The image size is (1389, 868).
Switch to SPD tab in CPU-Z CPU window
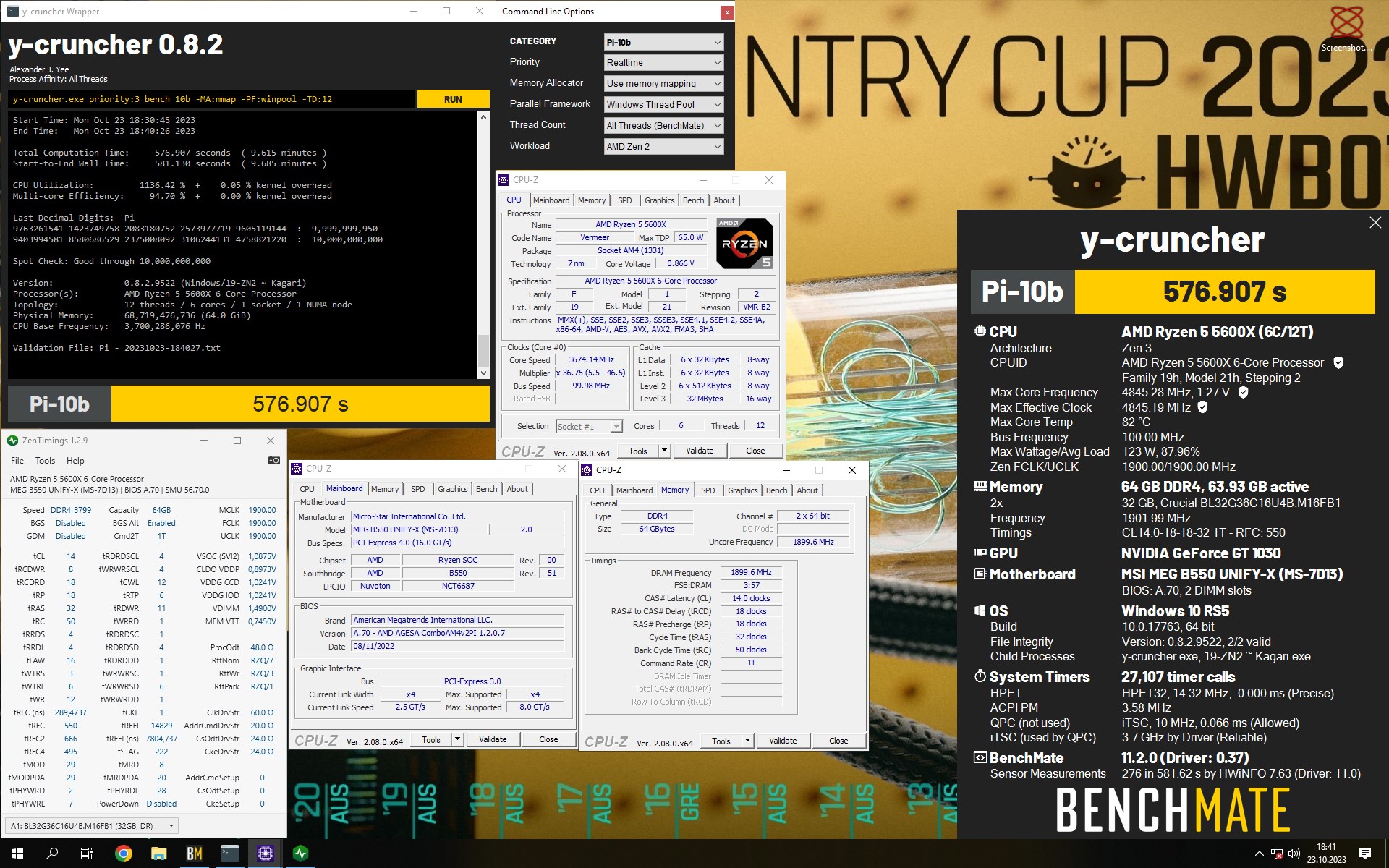click(625, 200)
